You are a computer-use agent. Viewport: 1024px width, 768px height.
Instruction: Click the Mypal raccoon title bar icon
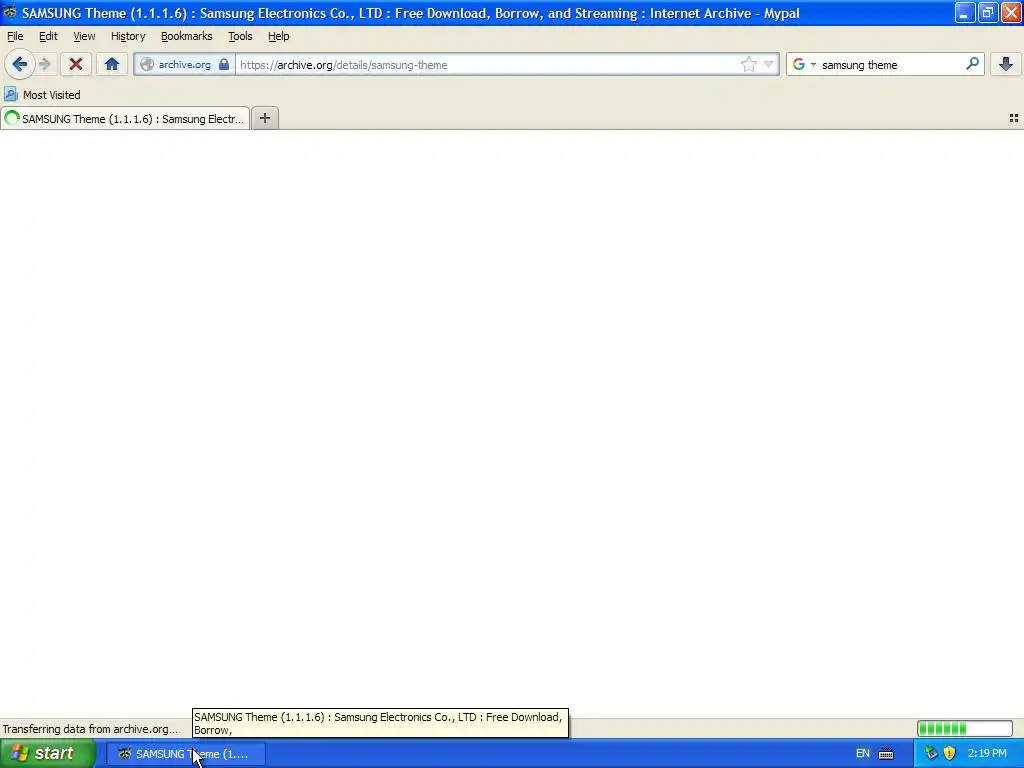click(x=10, y=12)
